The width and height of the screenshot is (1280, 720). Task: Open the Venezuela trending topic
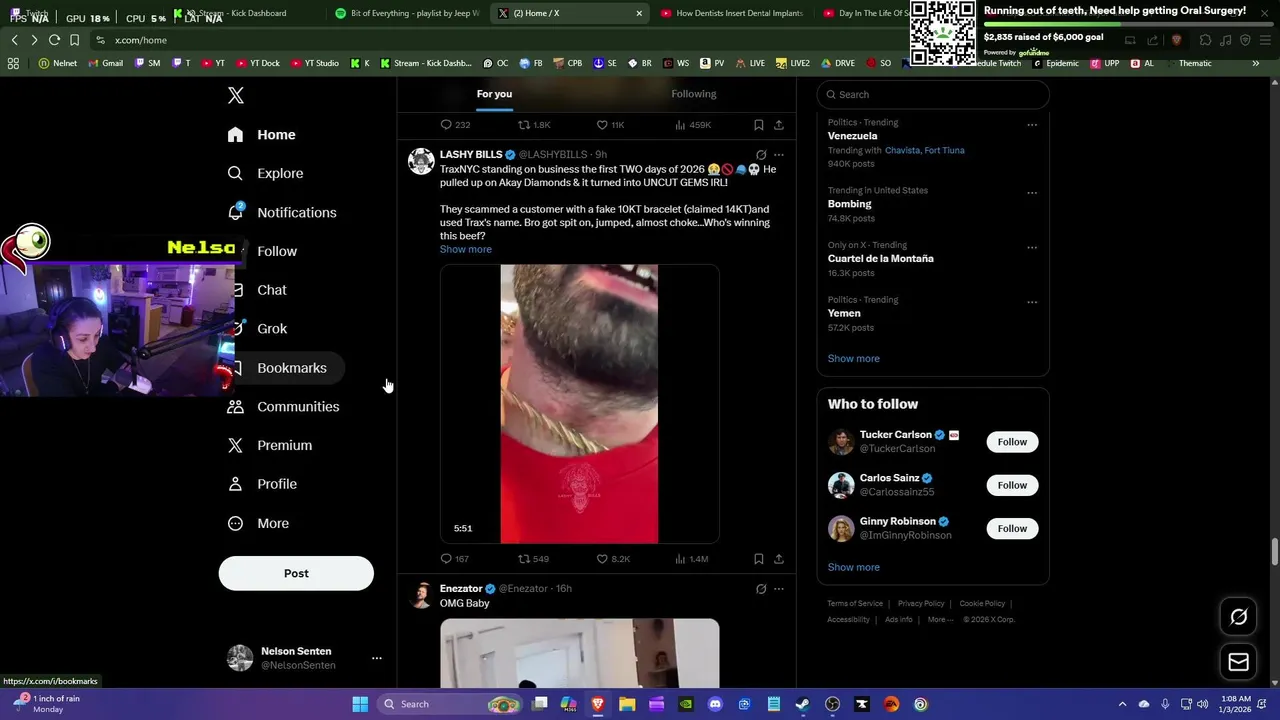coord(852,136)
